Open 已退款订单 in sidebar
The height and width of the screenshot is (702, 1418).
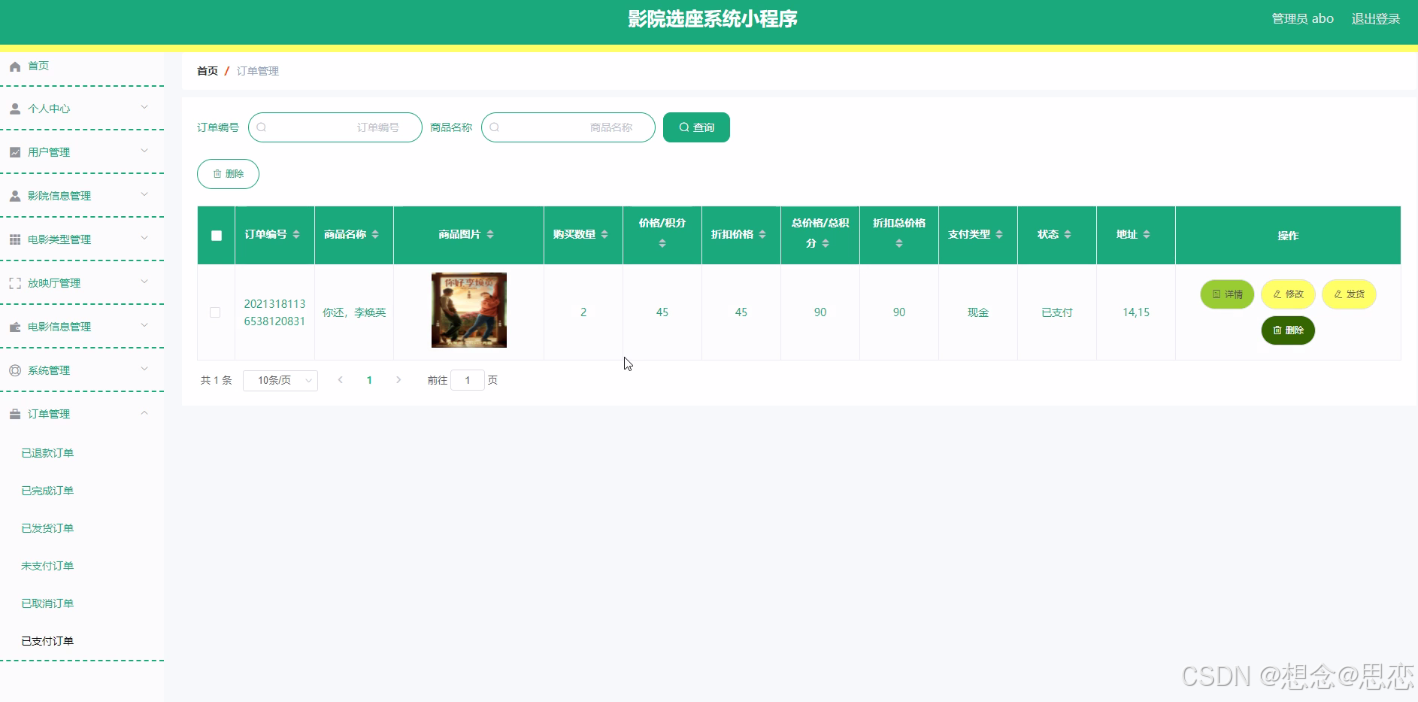coord(48,453)
